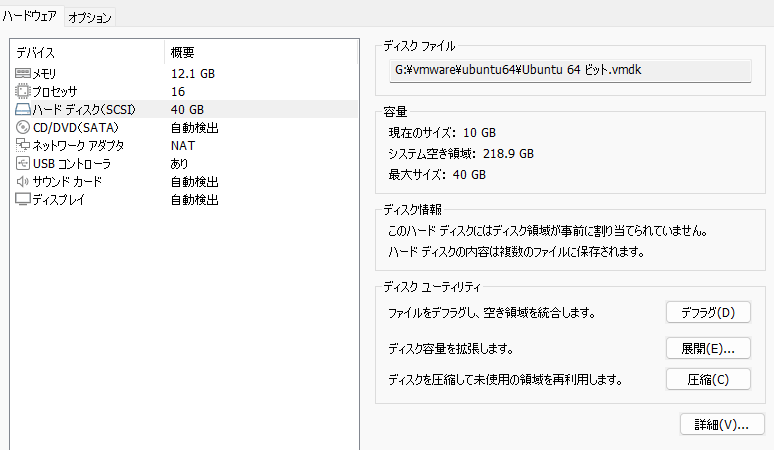Screen dimensions: 774x450
Task: Select the hard disk (SCSI) icon
Action: tap(23, 109)
